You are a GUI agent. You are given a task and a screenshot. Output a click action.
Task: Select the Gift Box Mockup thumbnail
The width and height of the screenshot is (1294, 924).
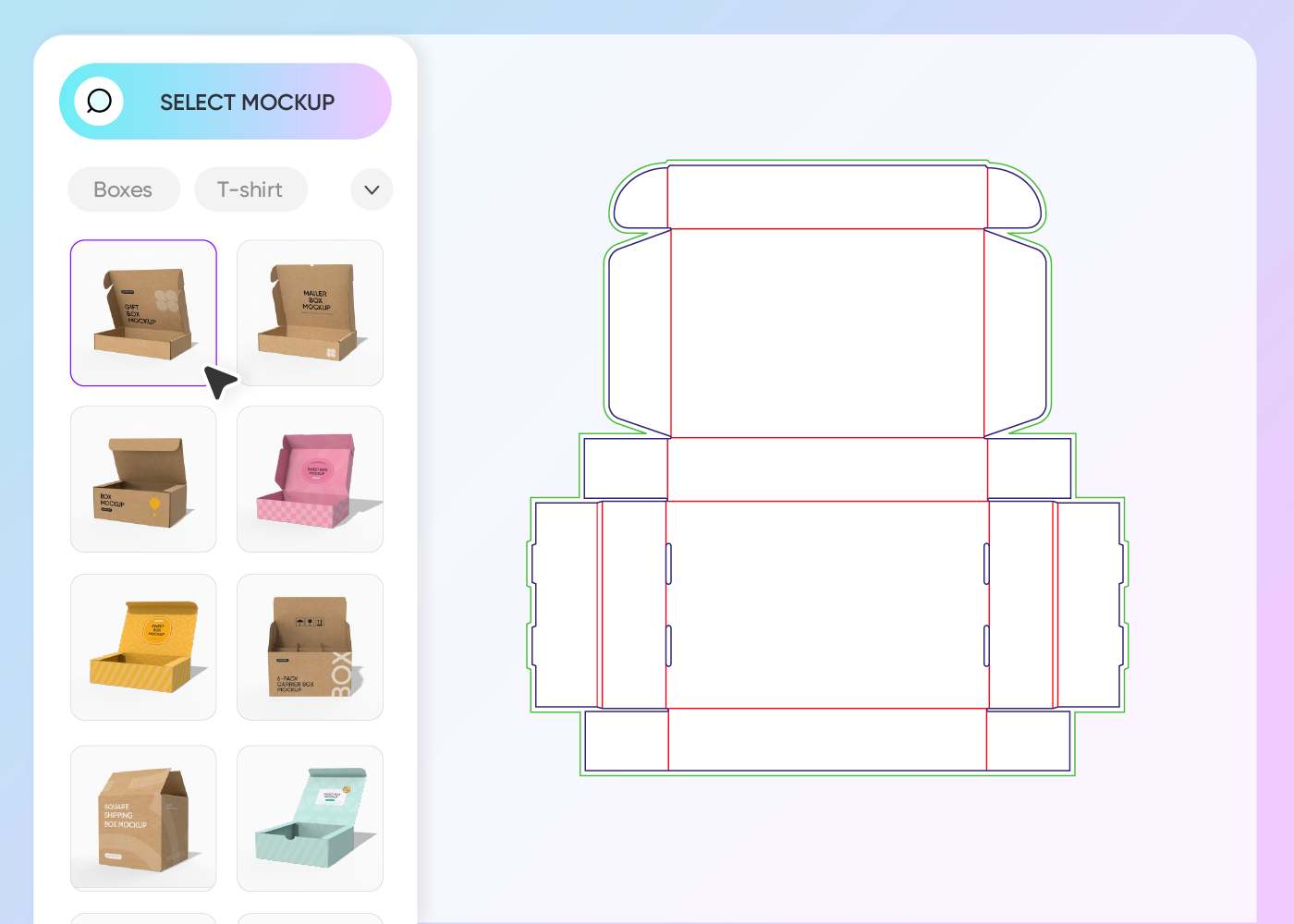click(143, 313)
